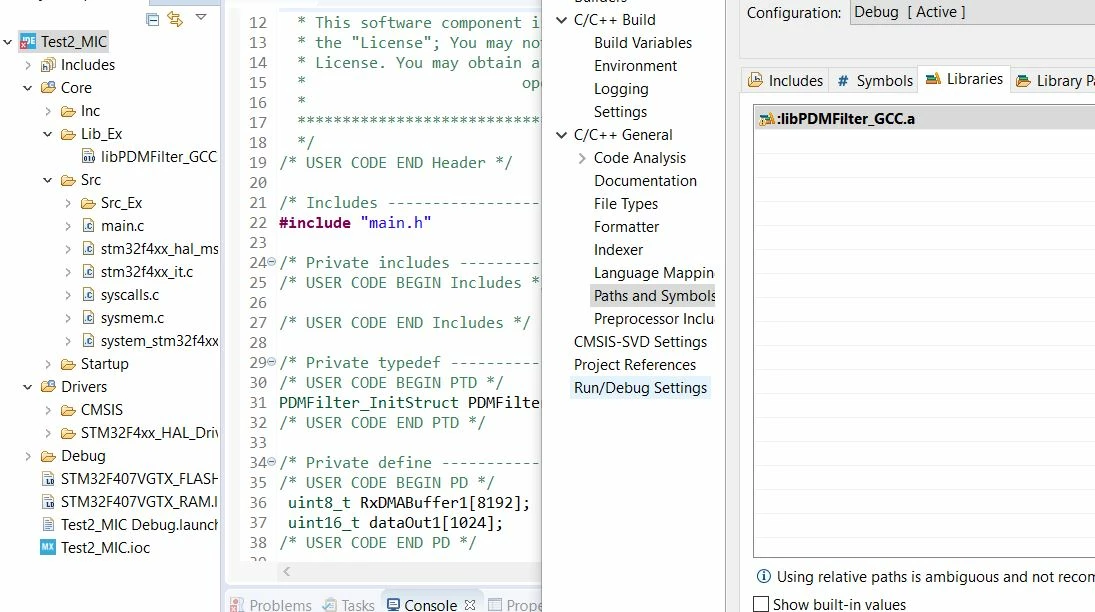Screen dimensions: 1095x612
Task: Open Indexer settings page
Action: pos(618,250)
